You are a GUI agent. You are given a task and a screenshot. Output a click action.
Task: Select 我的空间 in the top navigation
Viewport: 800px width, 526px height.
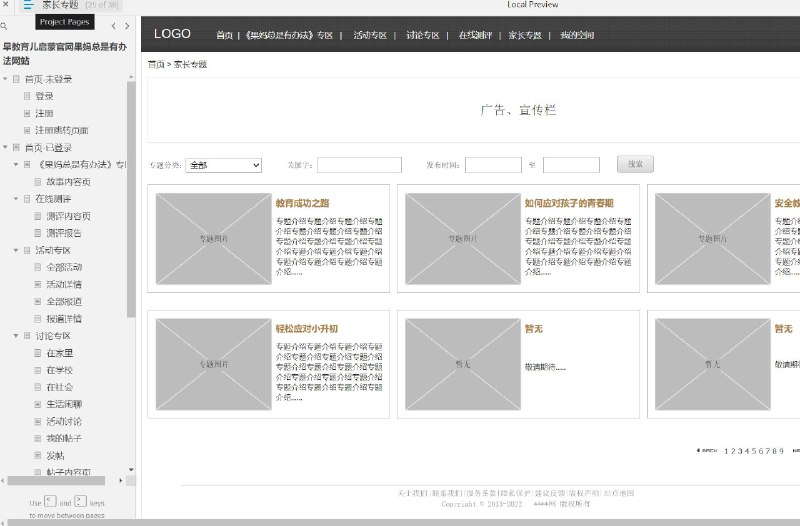click(577, 35)
